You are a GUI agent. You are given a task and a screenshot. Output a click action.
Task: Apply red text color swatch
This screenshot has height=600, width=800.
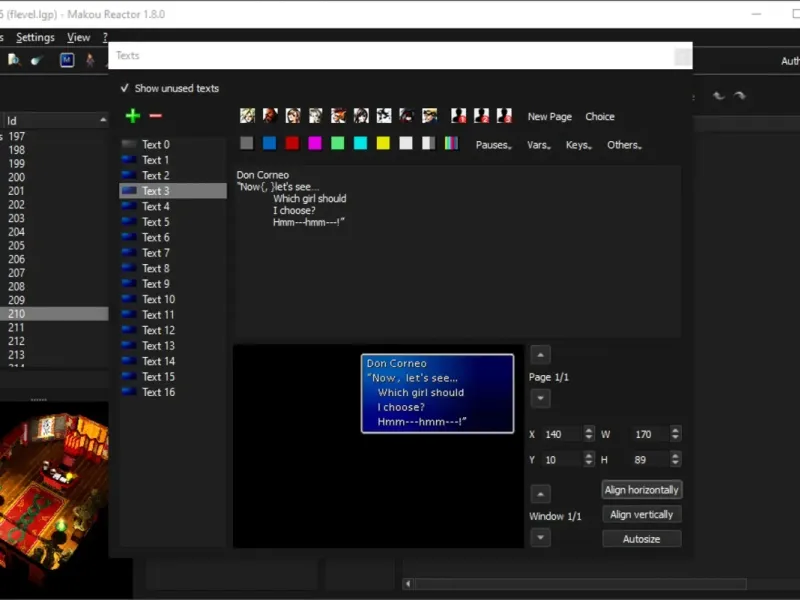coord(292,143)
